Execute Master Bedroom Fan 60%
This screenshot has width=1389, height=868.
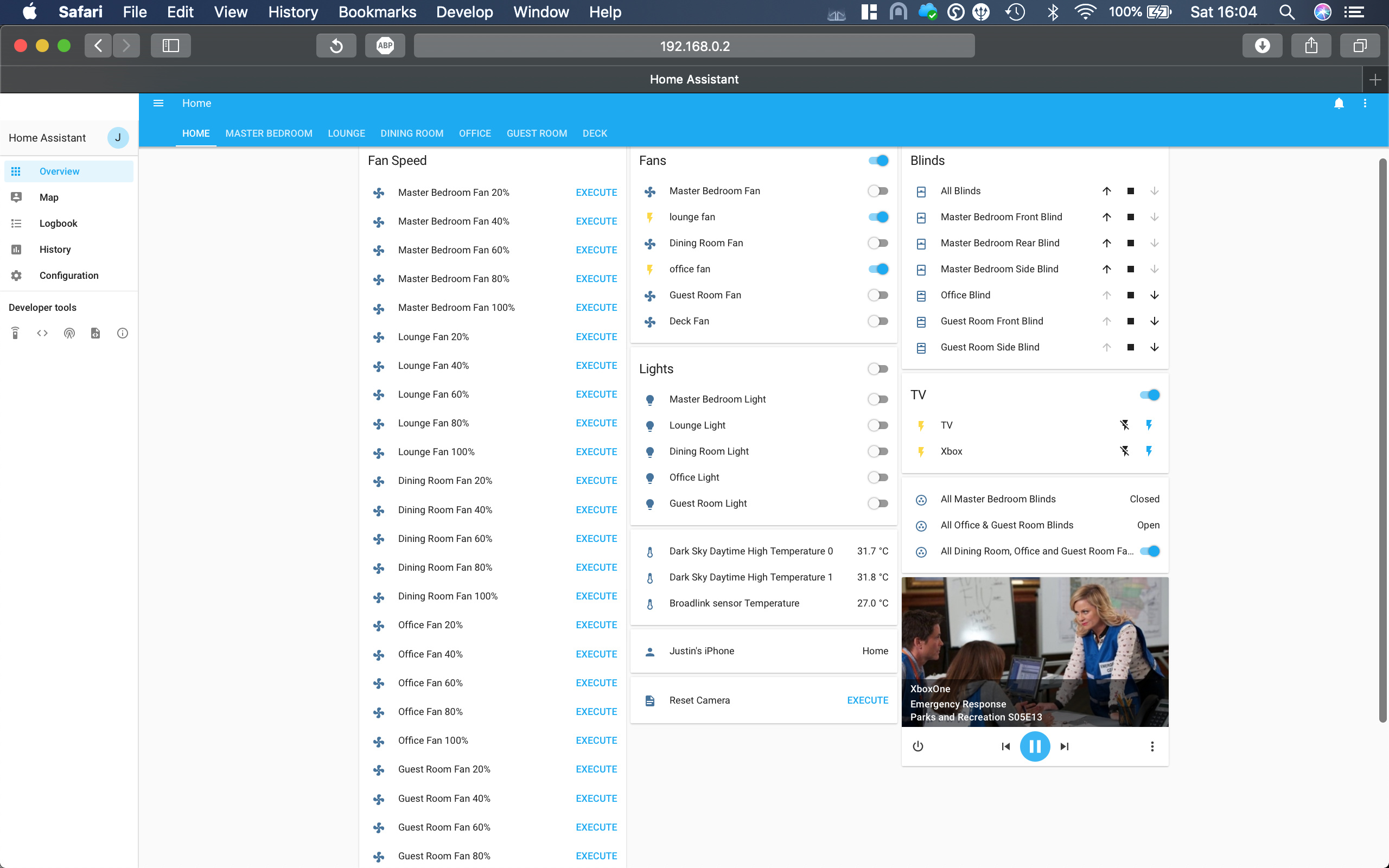pyautogui.click(x=596, y=250)
